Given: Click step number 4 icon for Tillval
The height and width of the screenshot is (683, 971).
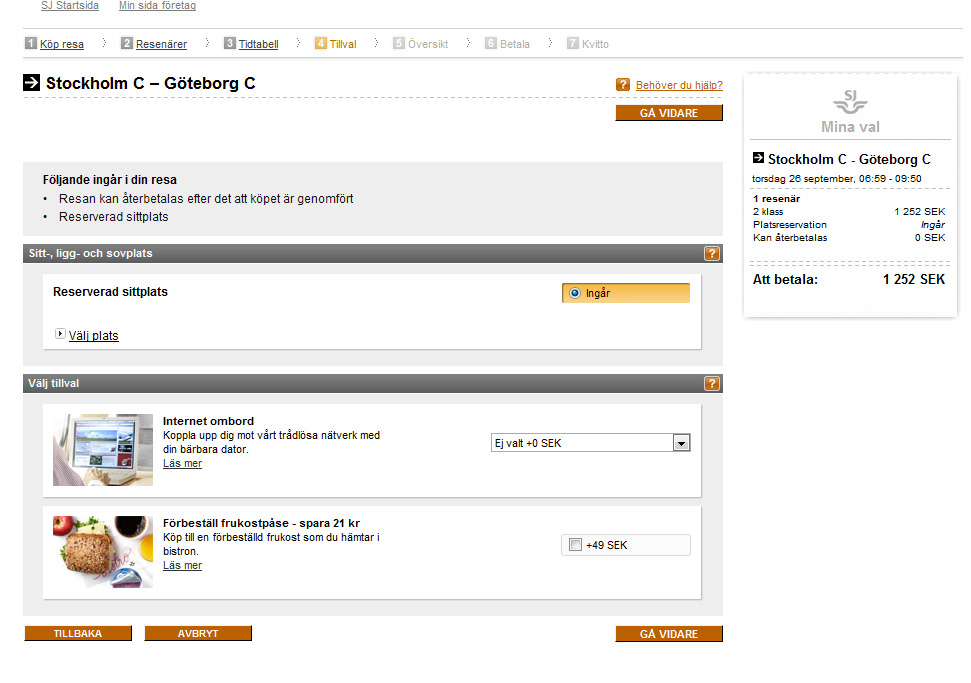Looking at the screenshot, I should (x=320, y=43).
